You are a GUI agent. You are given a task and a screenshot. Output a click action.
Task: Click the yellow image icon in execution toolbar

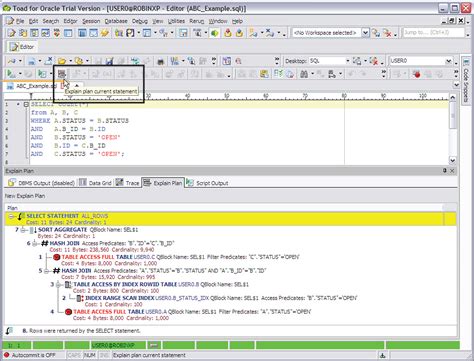(264, 74)
